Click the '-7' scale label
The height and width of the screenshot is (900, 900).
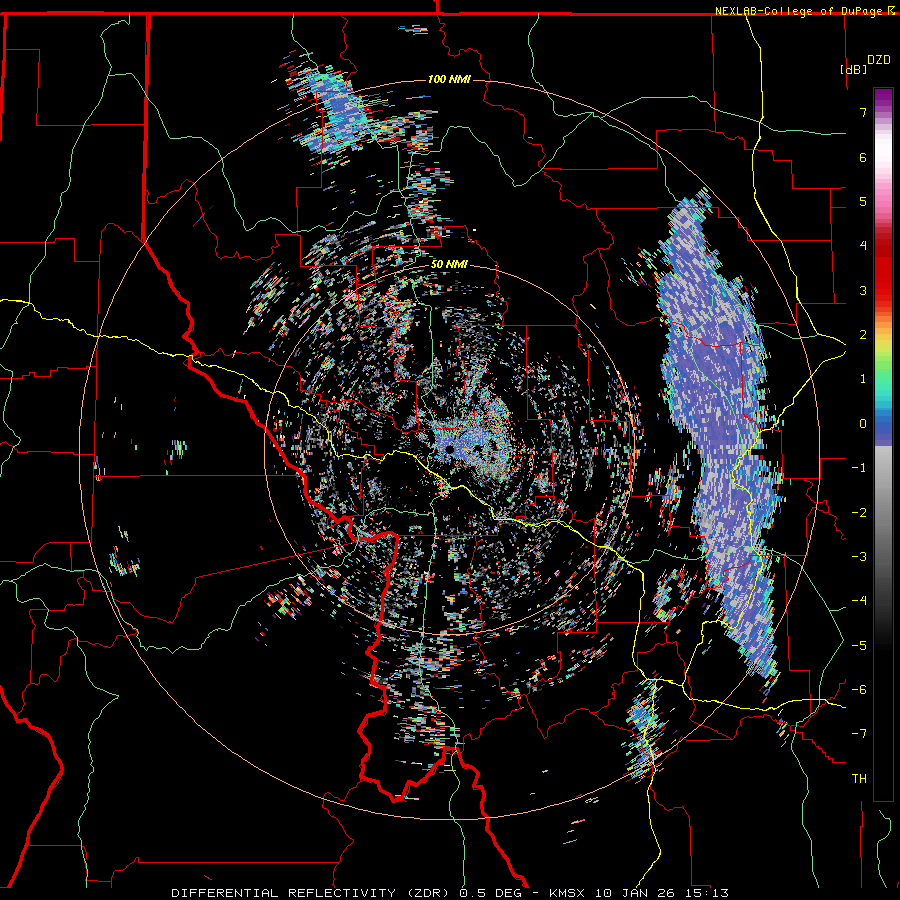tap(859, 734)
